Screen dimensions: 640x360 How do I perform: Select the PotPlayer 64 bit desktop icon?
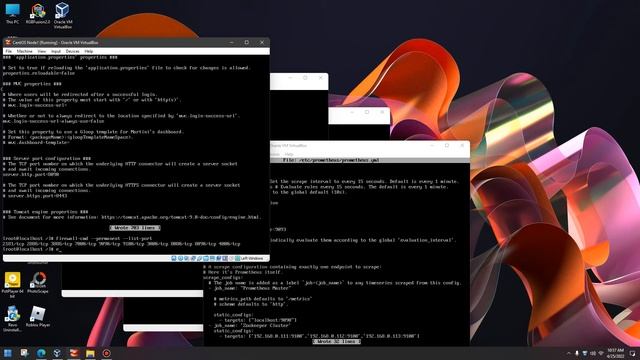pos(12,284)
